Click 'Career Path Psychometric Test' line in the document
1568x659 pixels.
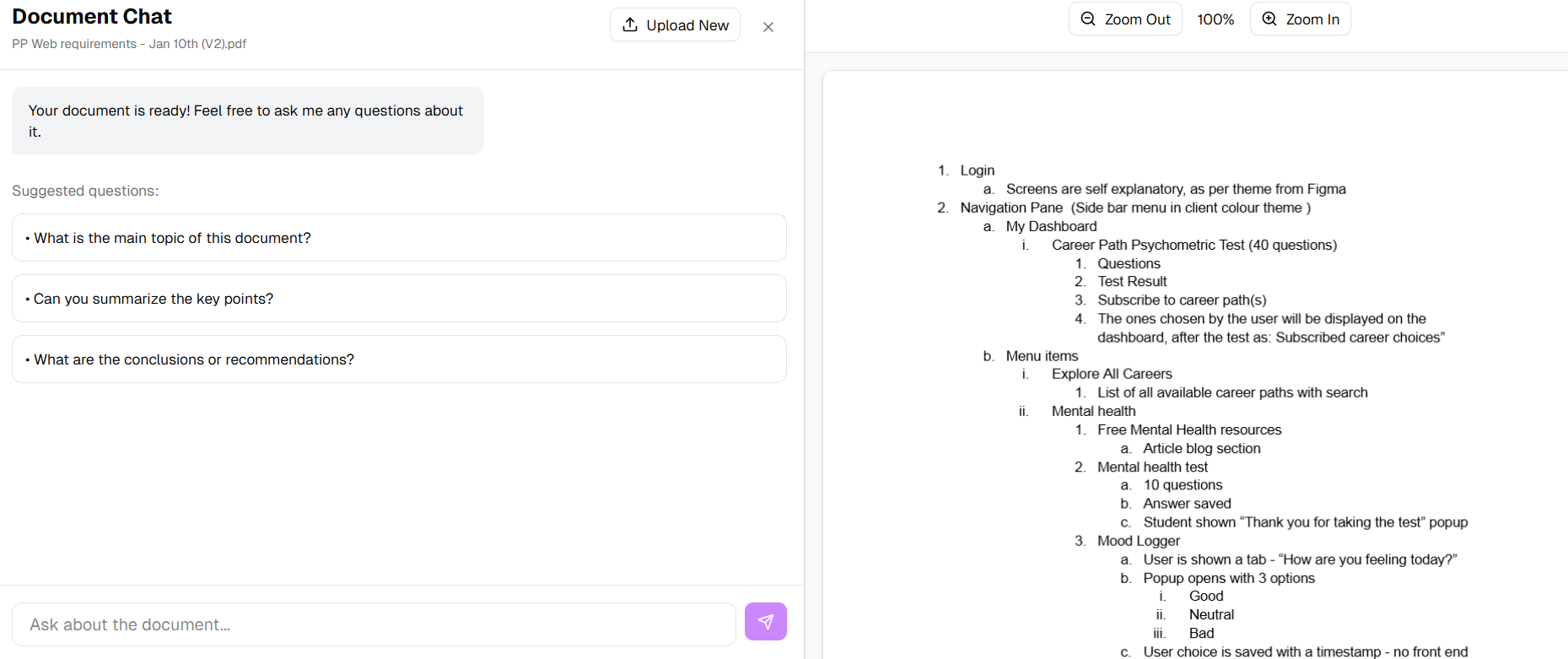pos(1194,245)
